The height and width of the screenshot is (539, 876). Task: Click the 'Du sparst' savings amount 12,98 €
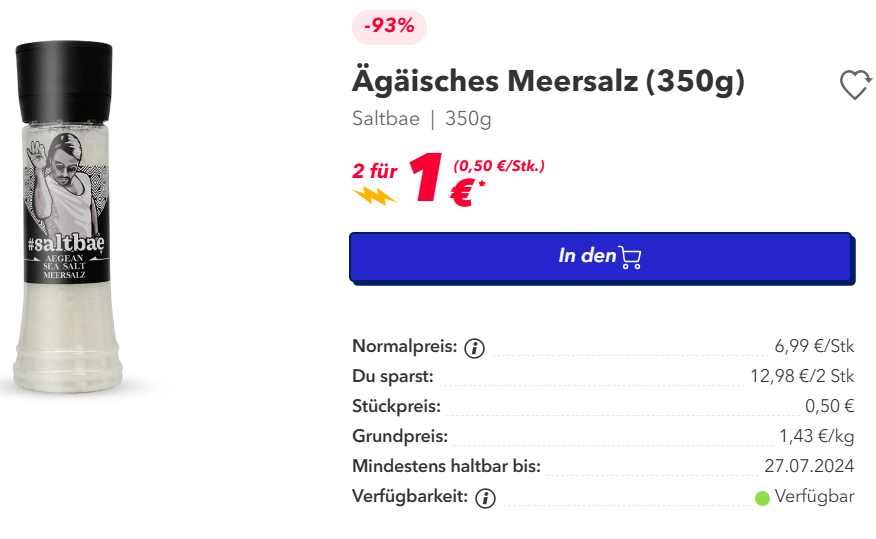pyautogui.click(x=802, y=376)
